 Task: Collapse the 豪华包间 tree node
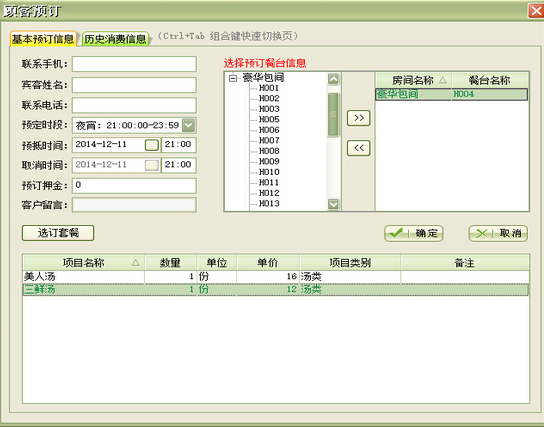pos(233,78)
